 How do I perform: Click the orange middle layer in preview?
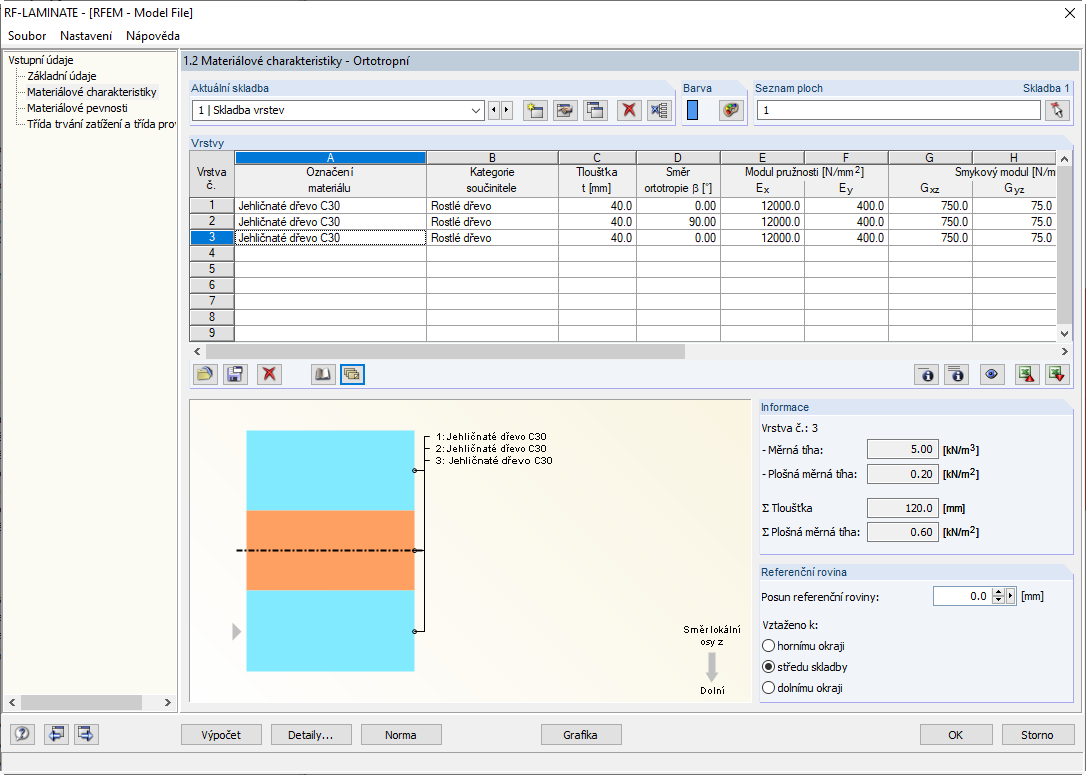(330, 551)
